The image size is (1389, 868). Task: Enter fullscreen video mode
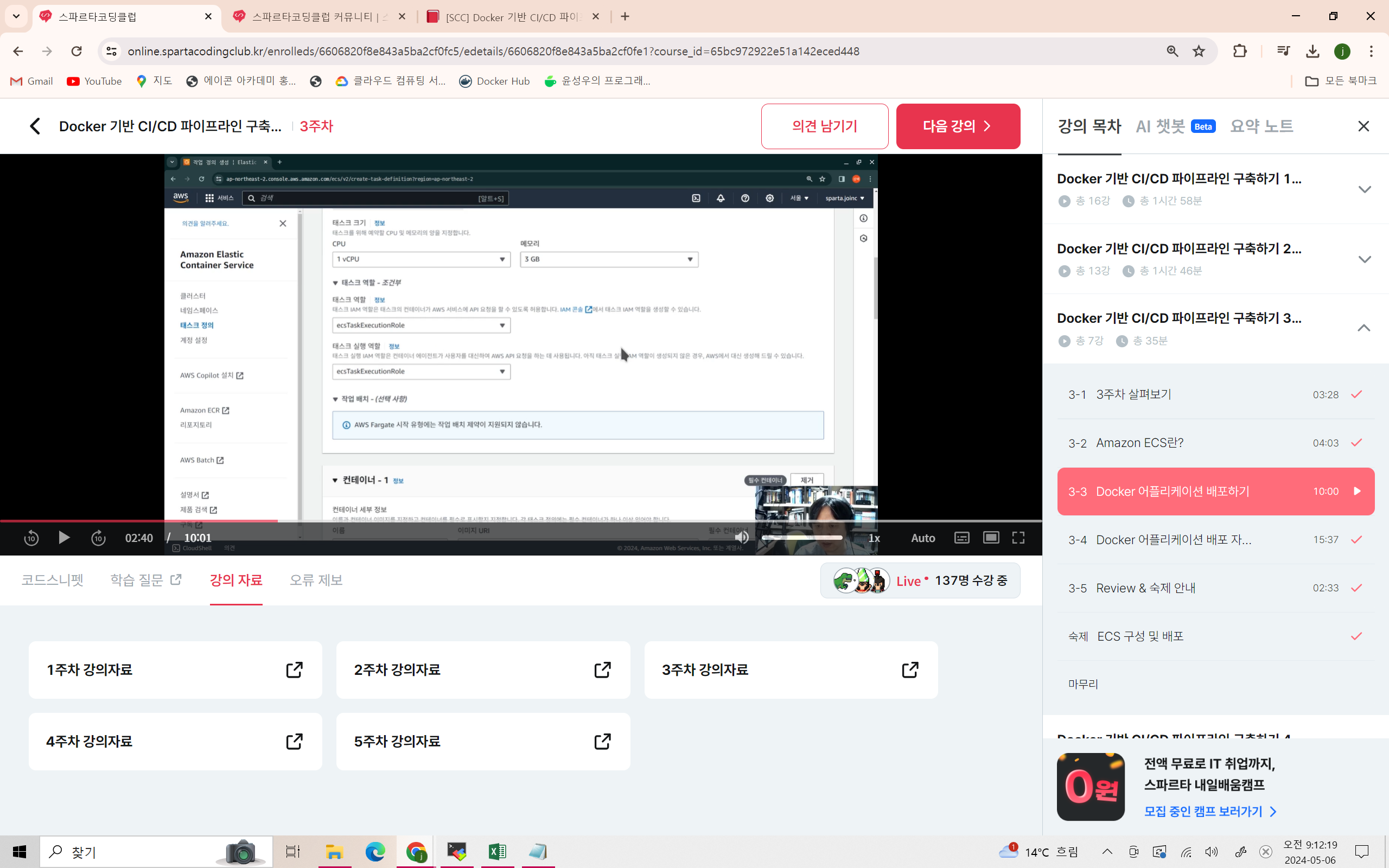1018,538
